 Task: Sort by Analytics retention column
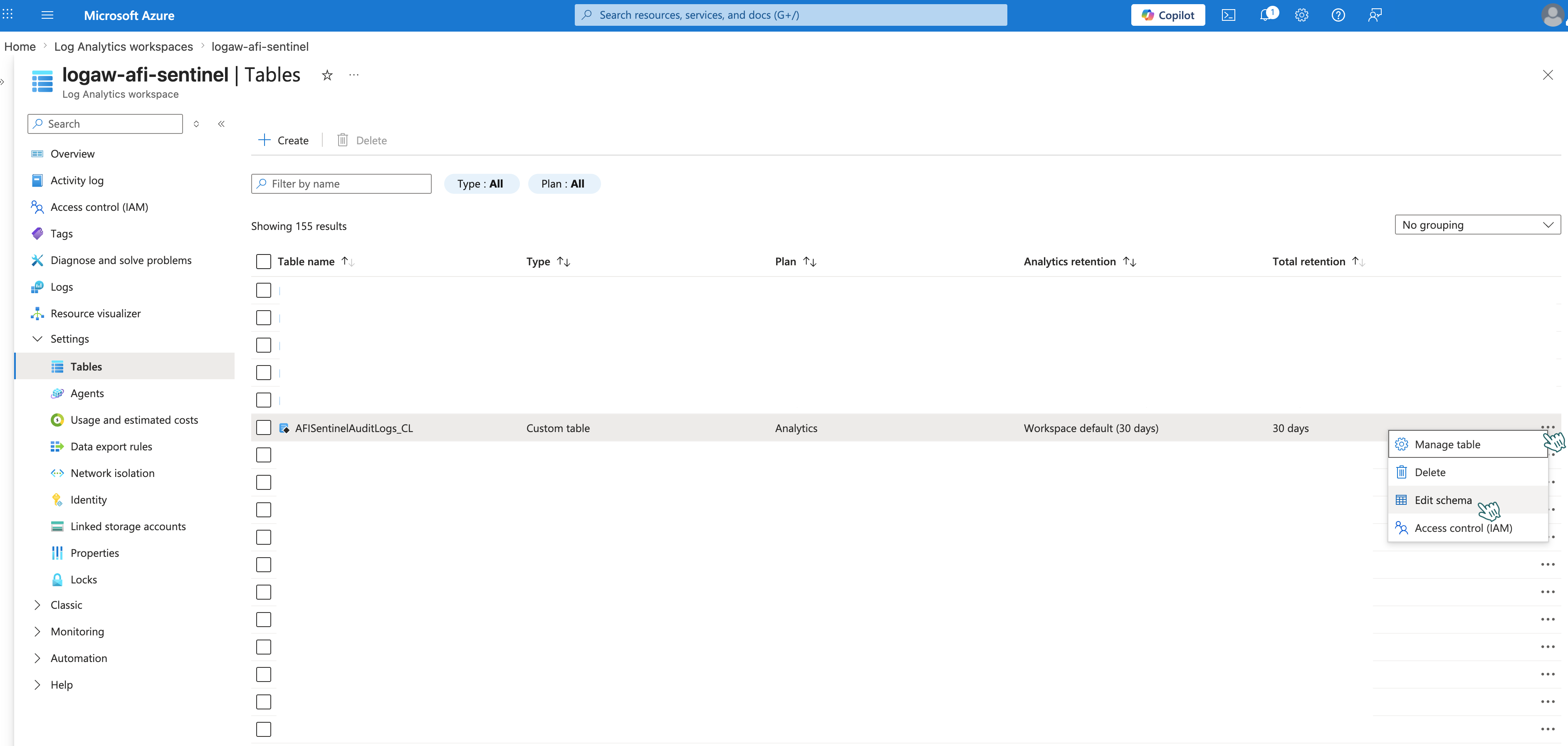point(1129,262)
